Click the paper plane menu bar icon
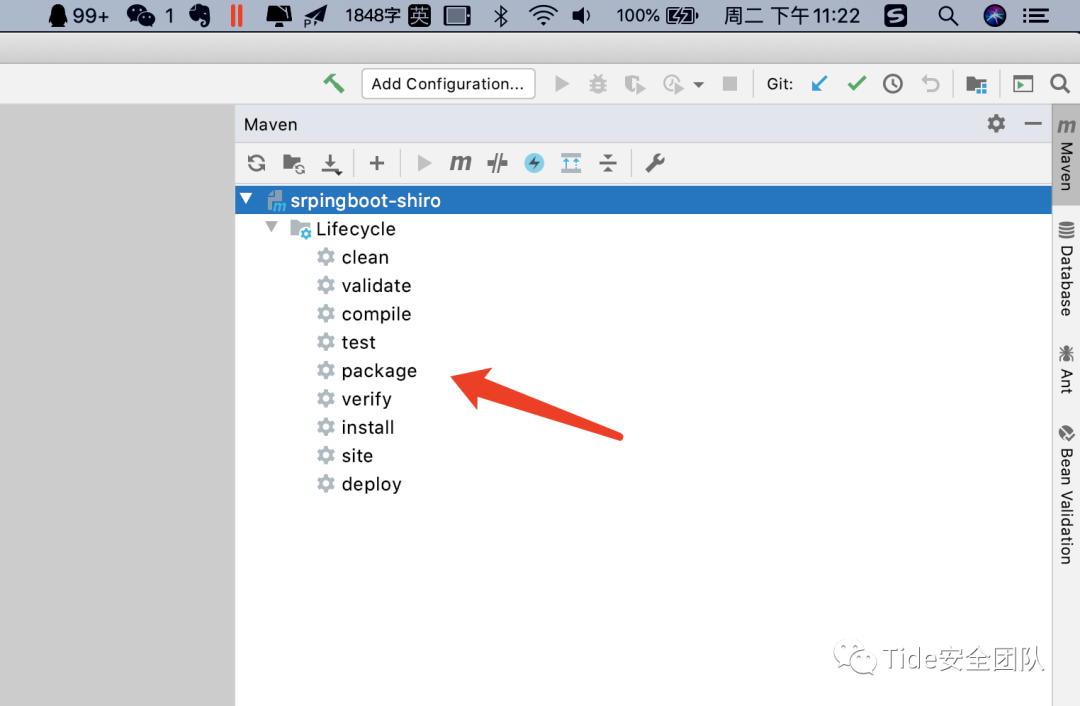1080x706 pixels. pyautogui.click(x=315, y=15)
